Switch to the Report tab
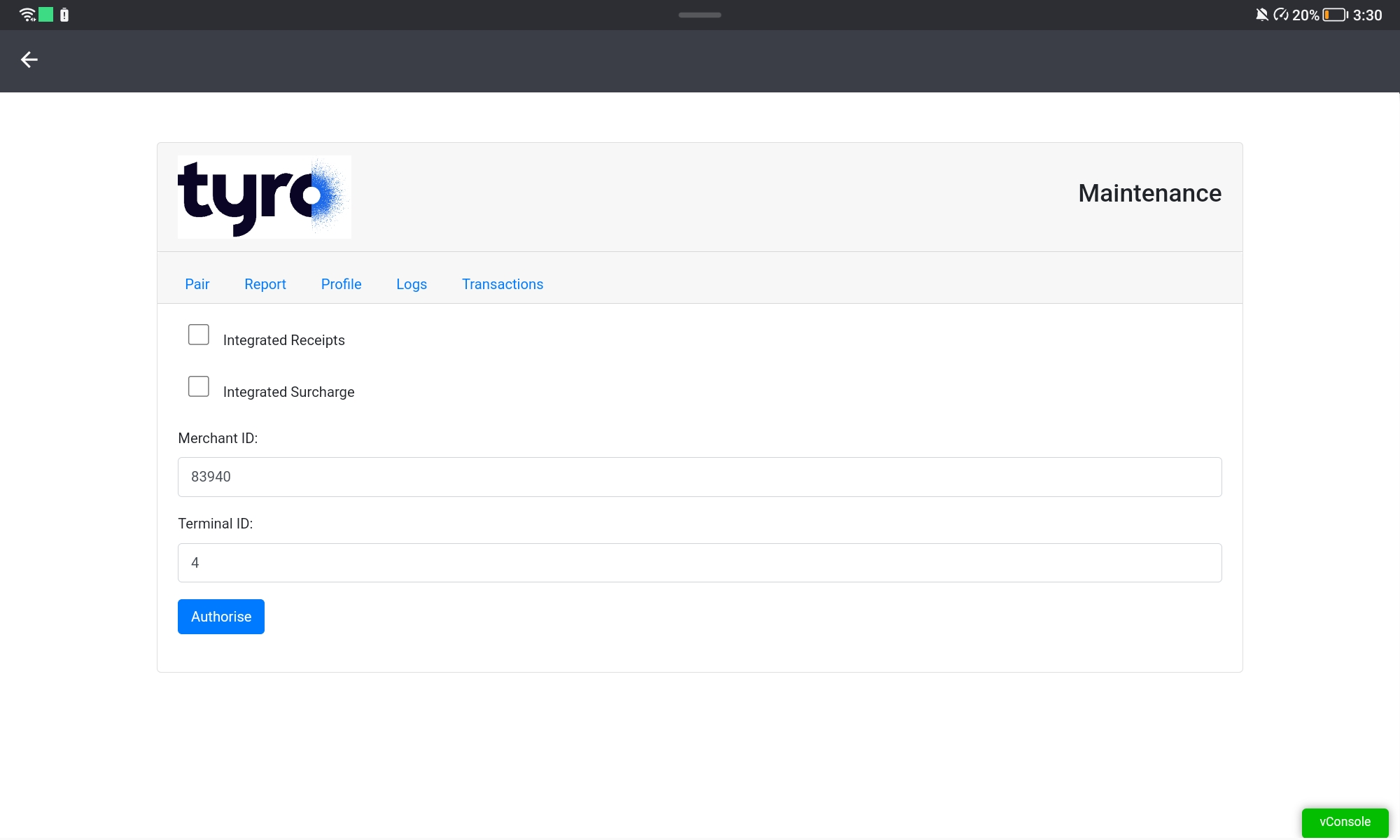This screenshot has width=1400, height=840. coord(265,284)
